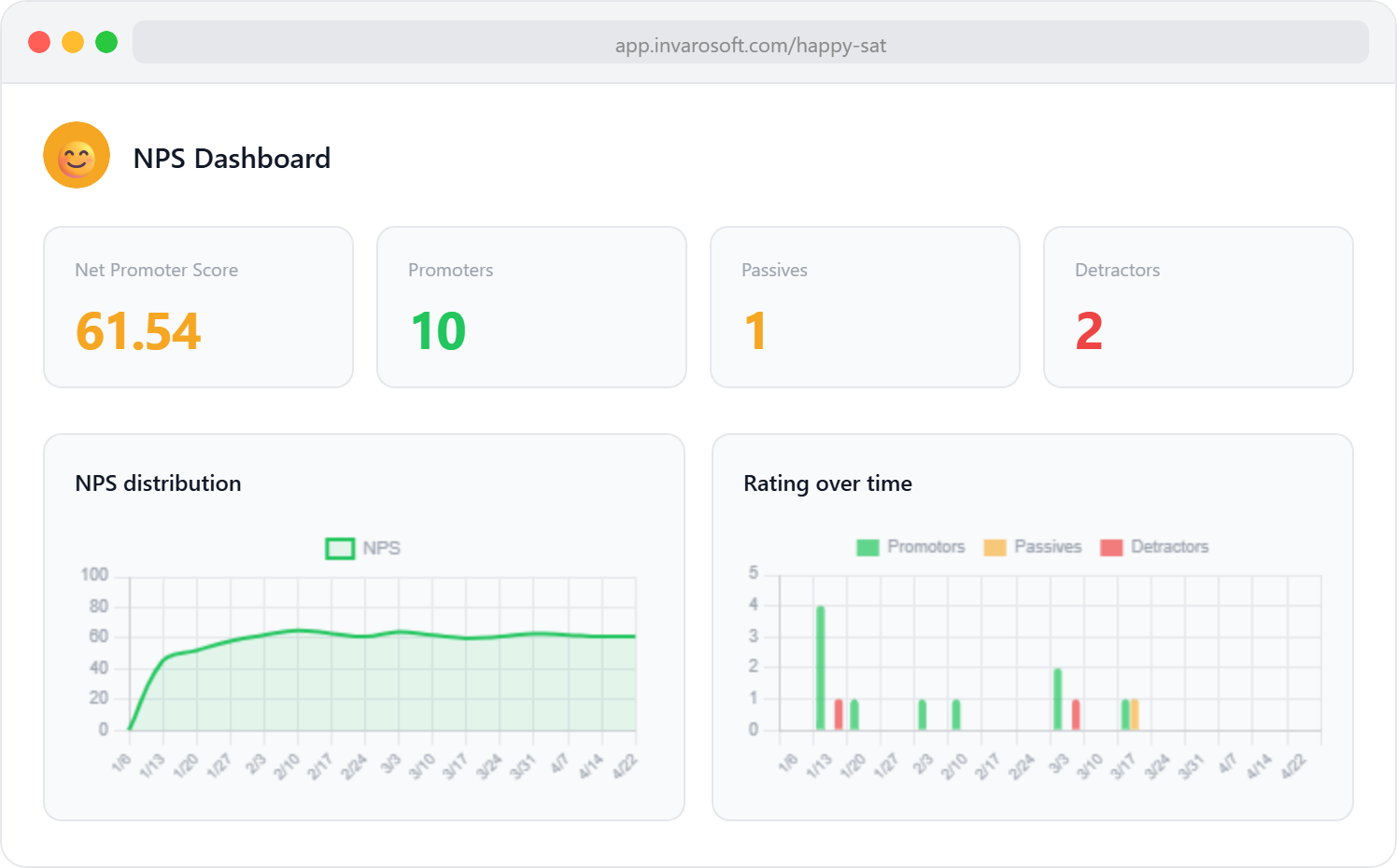The height and width of the screenshot is (868, 1397).
Task: Toggle the NPS legend box in distribution chart
Action: tap(340, 549)
